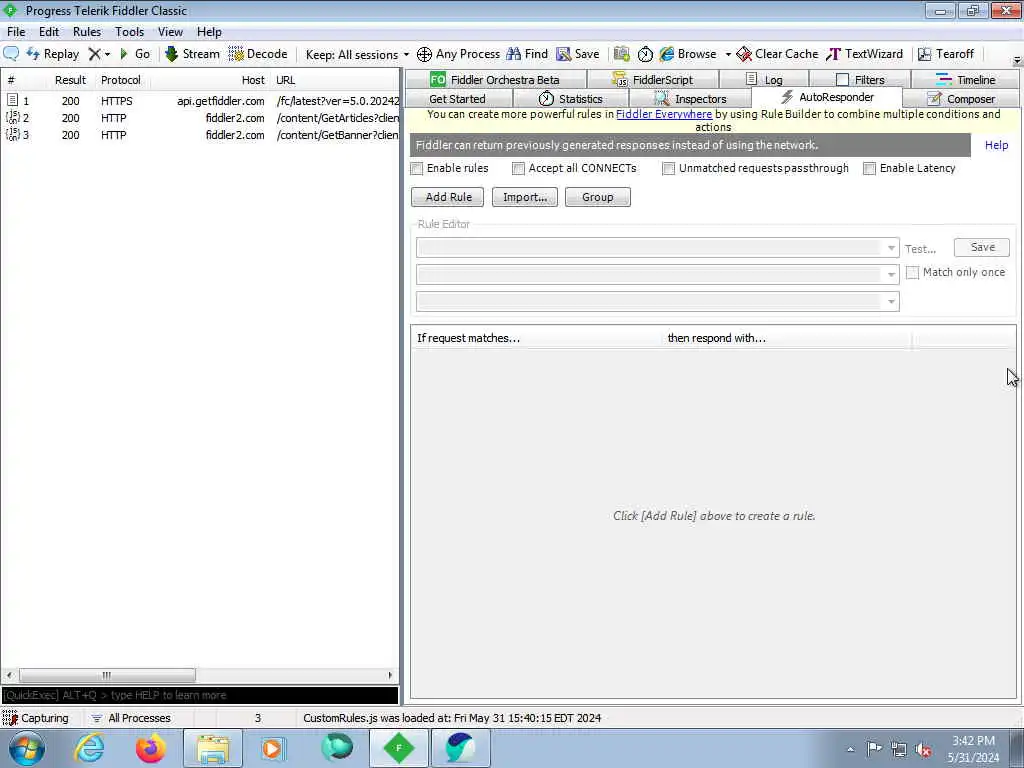
Task: Select session 3 GetBanner request
Action: pyautogui.click(x=200, y=135)
